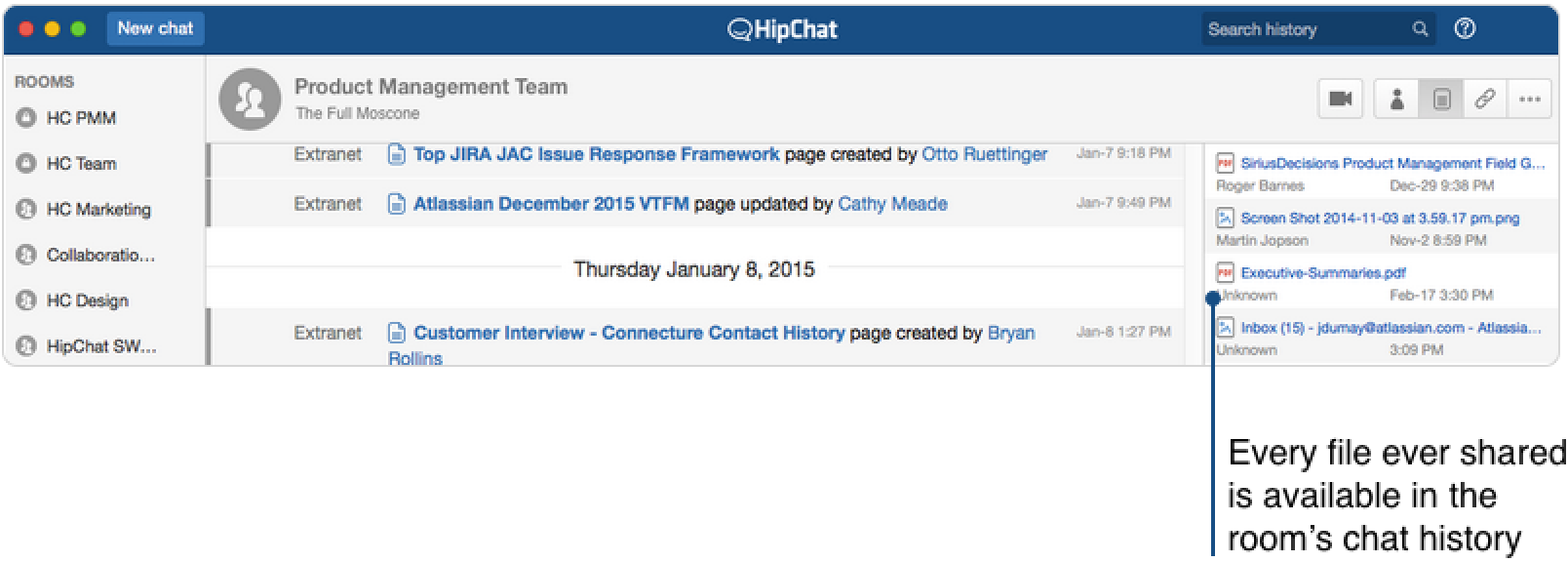Screen dimensions: 1568x562
Task: Click image icon next to Inbox (15) file
Action: pos(1225,328)
